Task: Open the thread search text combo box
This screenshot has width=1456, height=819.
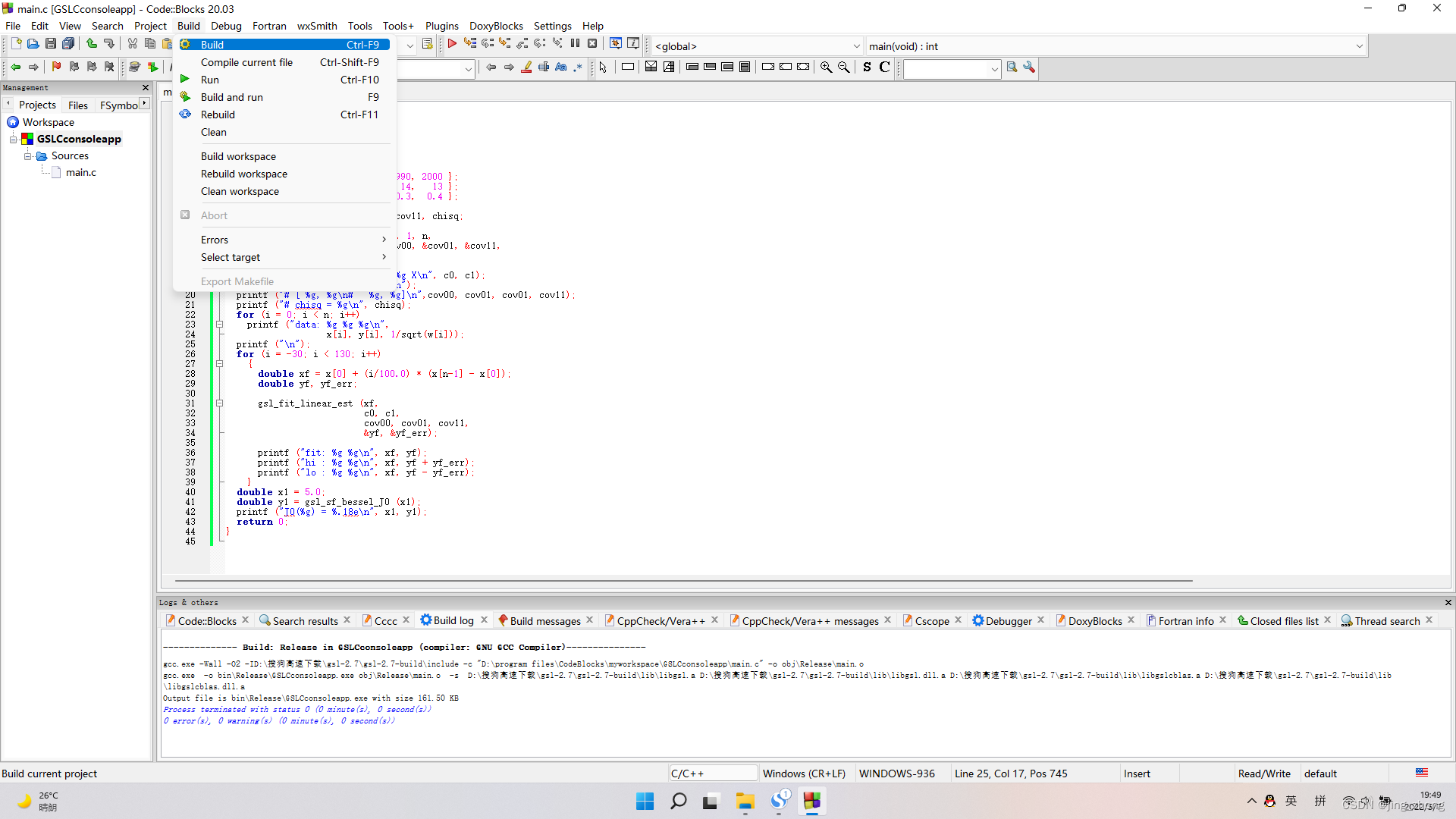Action: pyautogui.click(x=952, y=69)
